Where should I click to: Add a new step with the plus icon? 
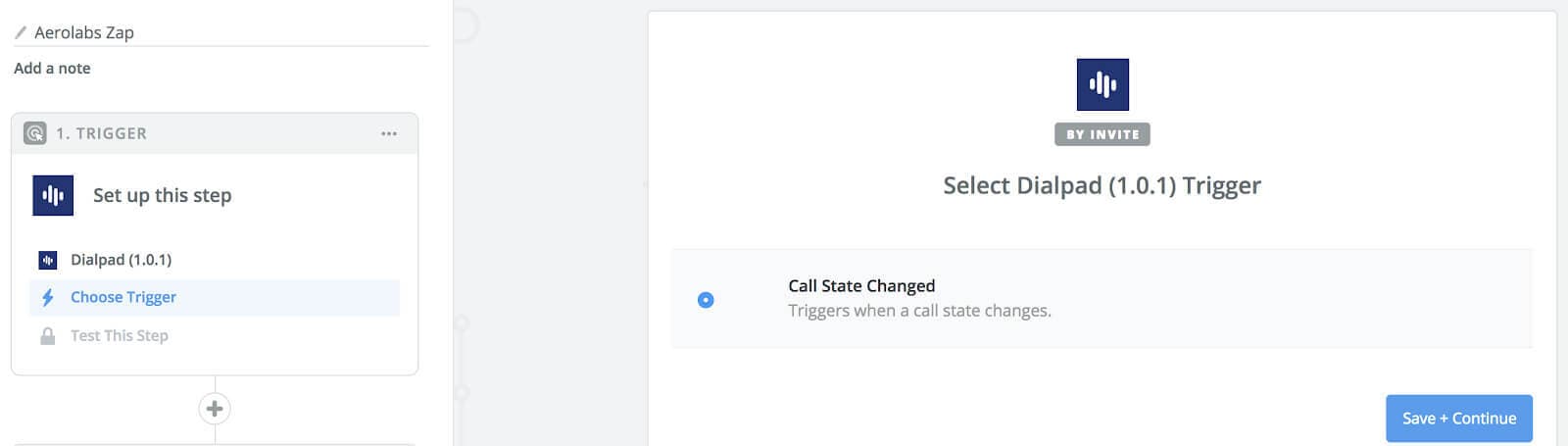(215, 408)
